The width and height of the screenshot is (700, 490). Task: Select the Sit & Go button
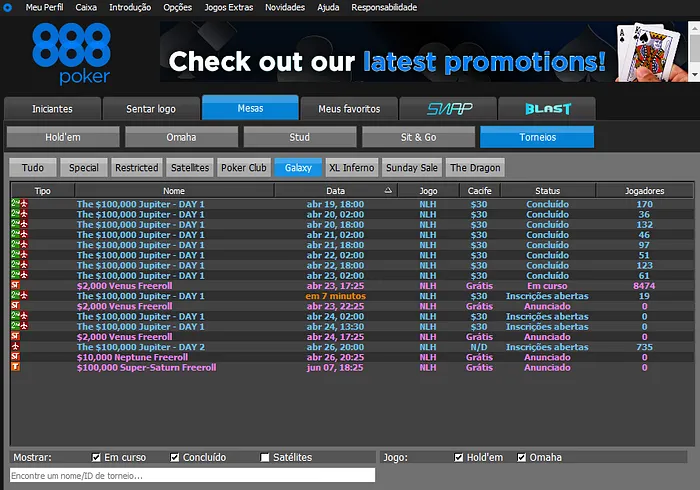point(418,137)
